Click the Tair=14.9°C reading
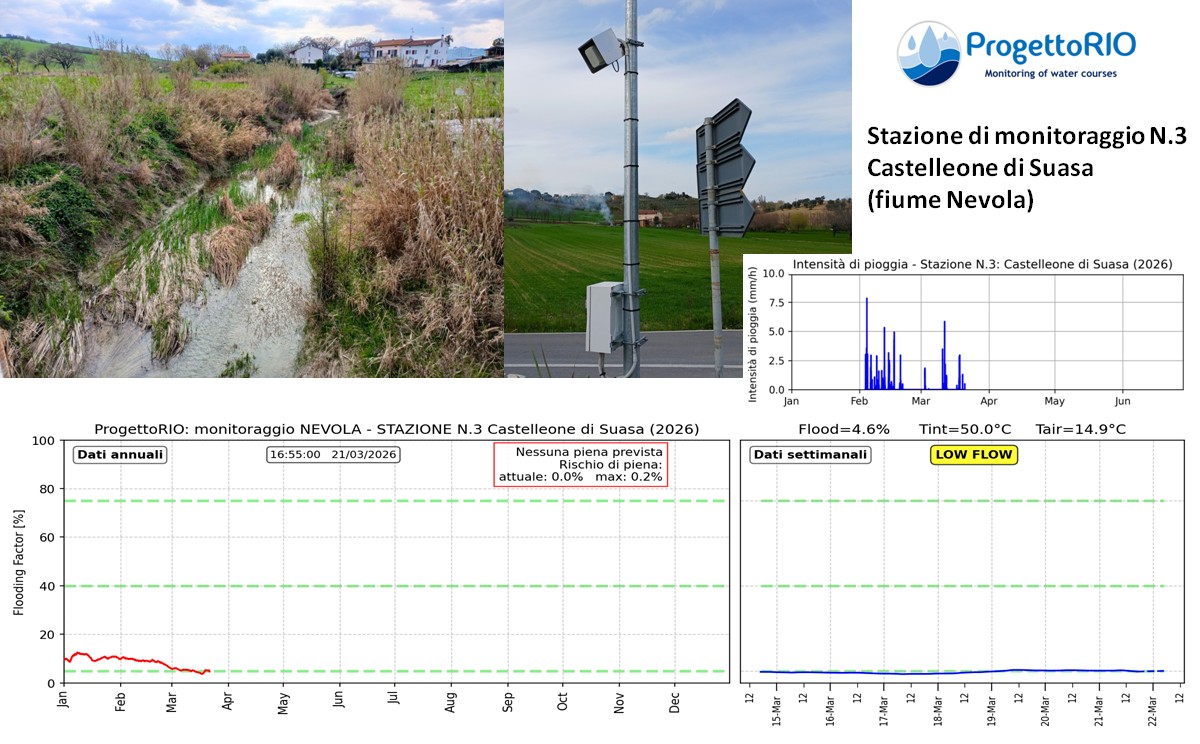Image resolution: width=1200 pixels, height=744 pixels. coord(1080,429)
